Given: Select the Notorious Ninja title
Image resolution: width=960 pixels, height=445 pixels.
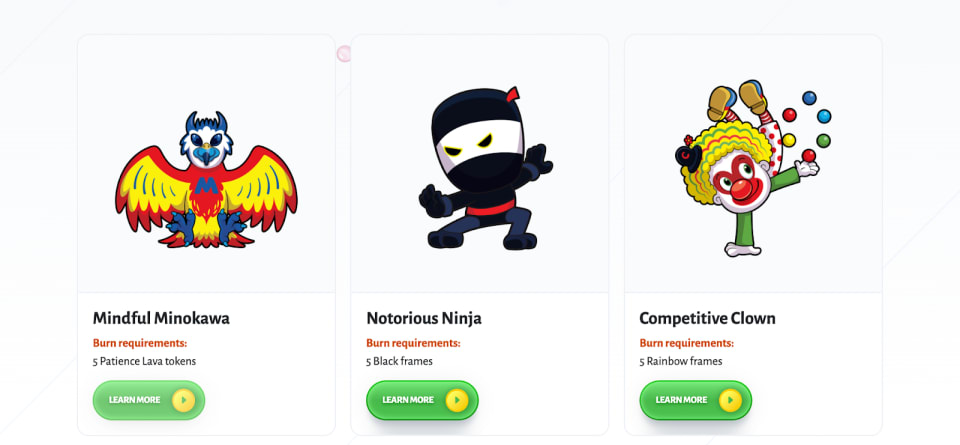Looking at the screenshot, I should pos(424,318).
